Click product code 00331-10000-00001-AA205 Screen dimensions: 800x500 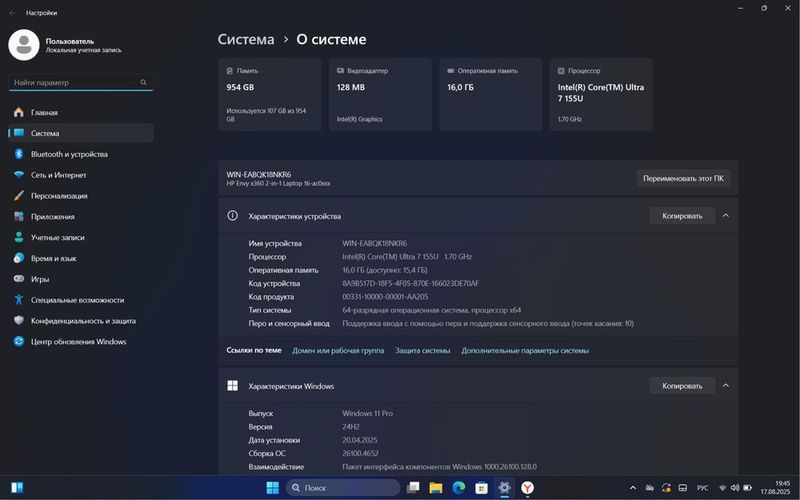[x=385, y=296]
